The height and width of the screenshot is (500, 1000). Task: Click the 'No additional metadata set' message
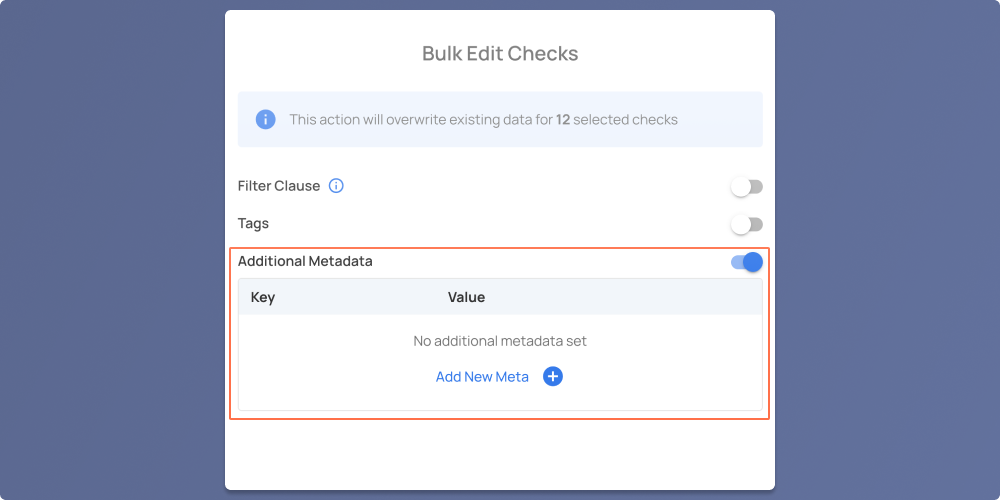point(500,341)
